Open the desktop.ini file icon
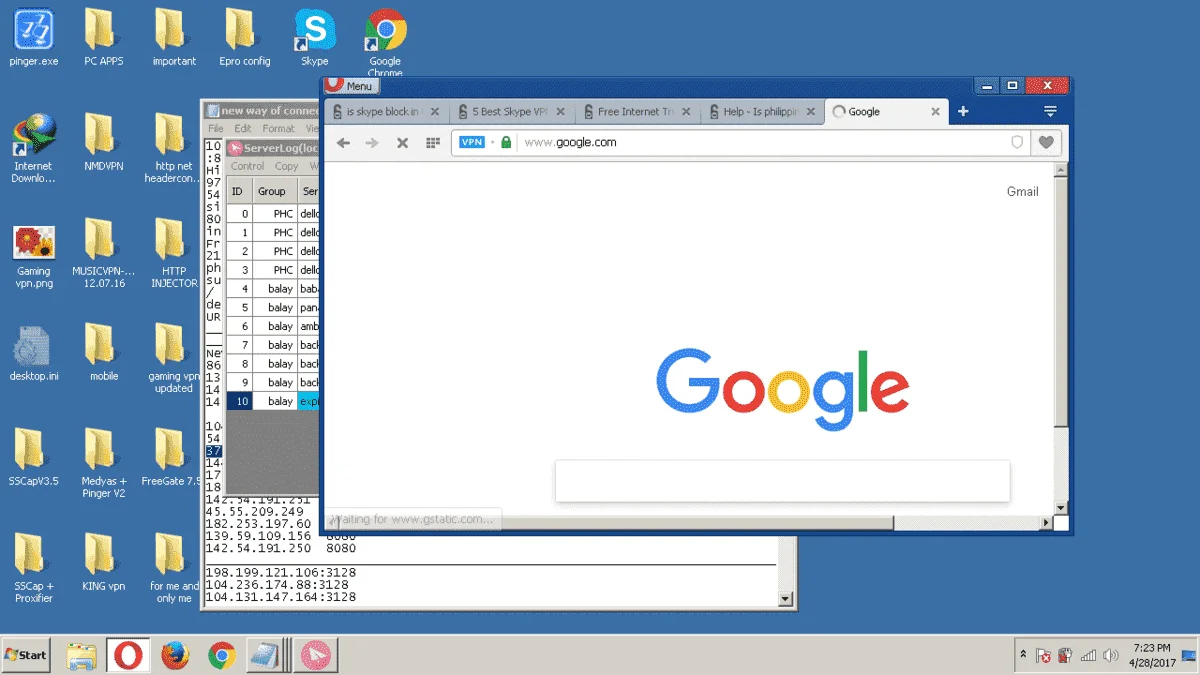Image resolution: width=1200 pixels, height=675 pixels. (34, 354)
